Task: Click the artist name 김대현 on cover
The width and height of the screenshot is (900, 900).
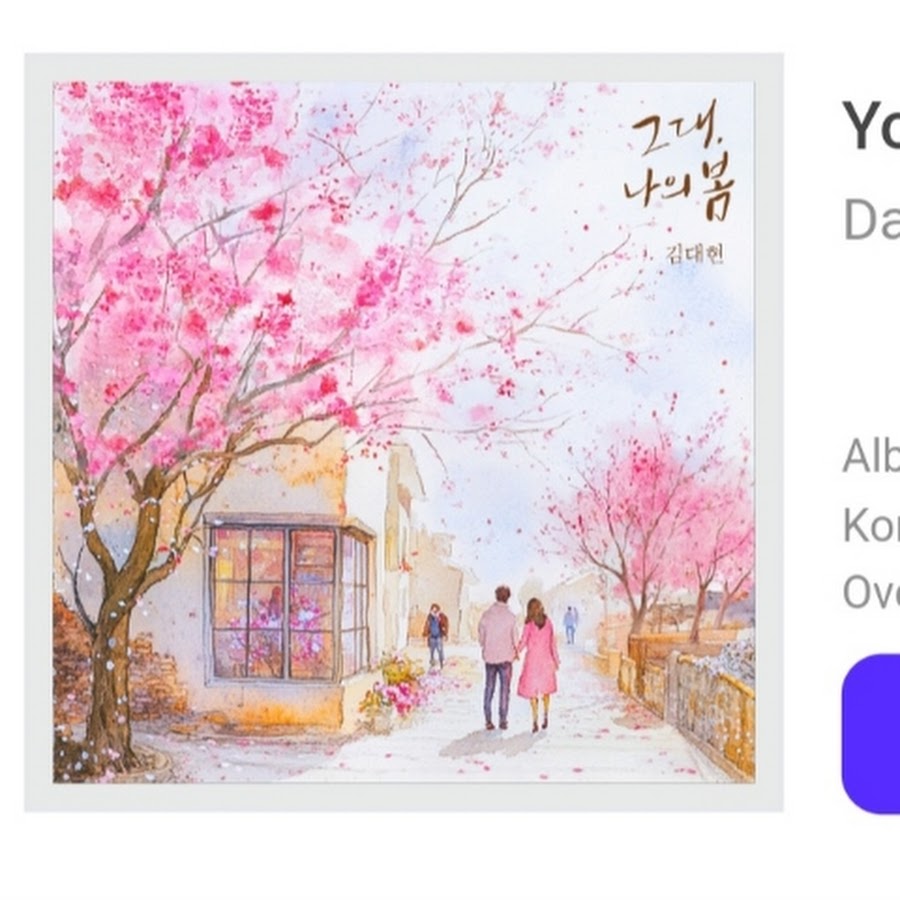Action: coord(695,253)
